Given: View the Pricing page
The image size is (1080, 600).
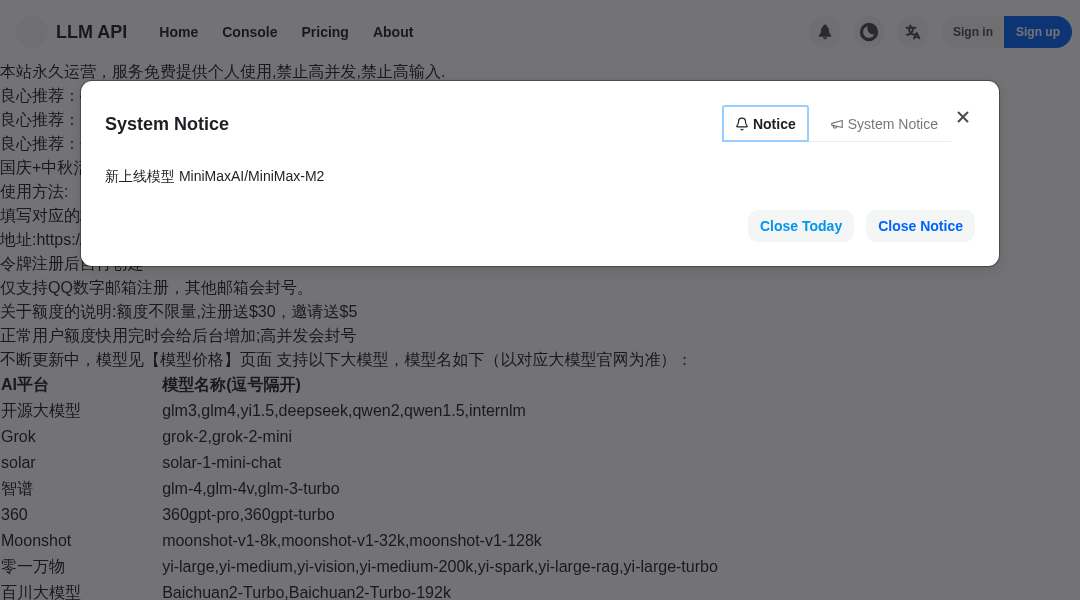Looking at the screenshot, I should (324, 32).
